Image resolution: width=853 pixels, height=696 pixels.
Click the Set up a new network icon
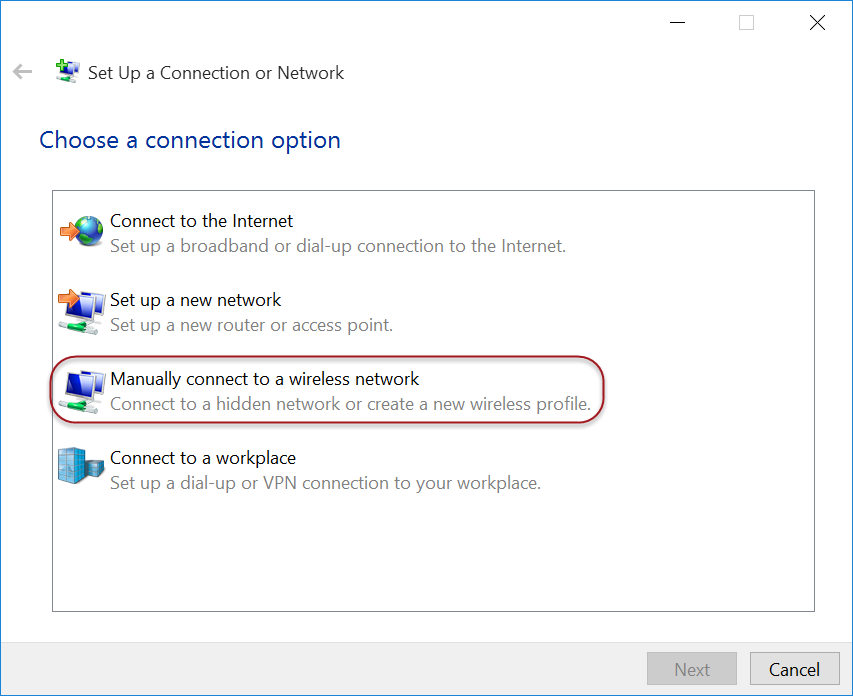click(82, 311)
